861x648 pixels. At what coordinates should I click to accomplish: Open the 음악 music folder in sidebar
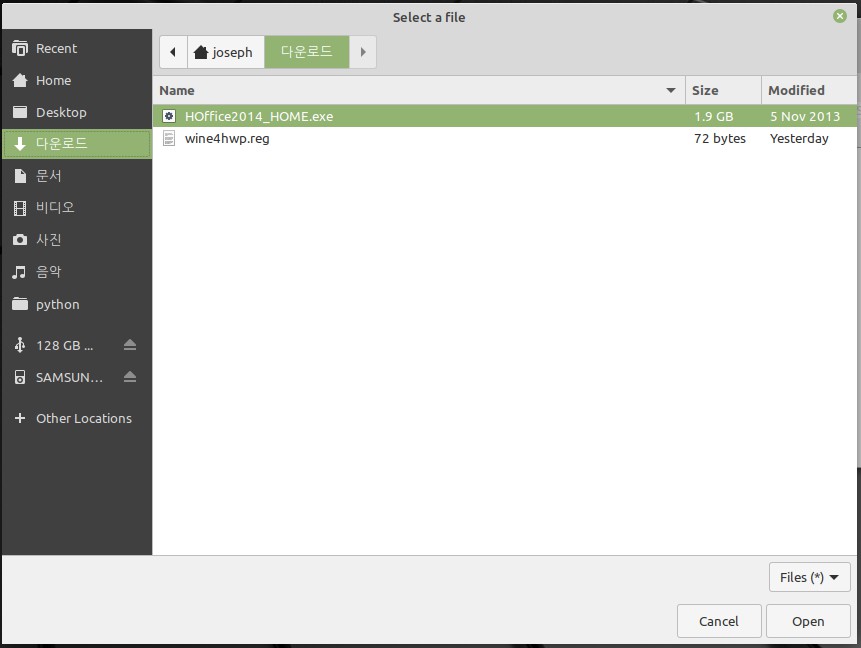77,271
